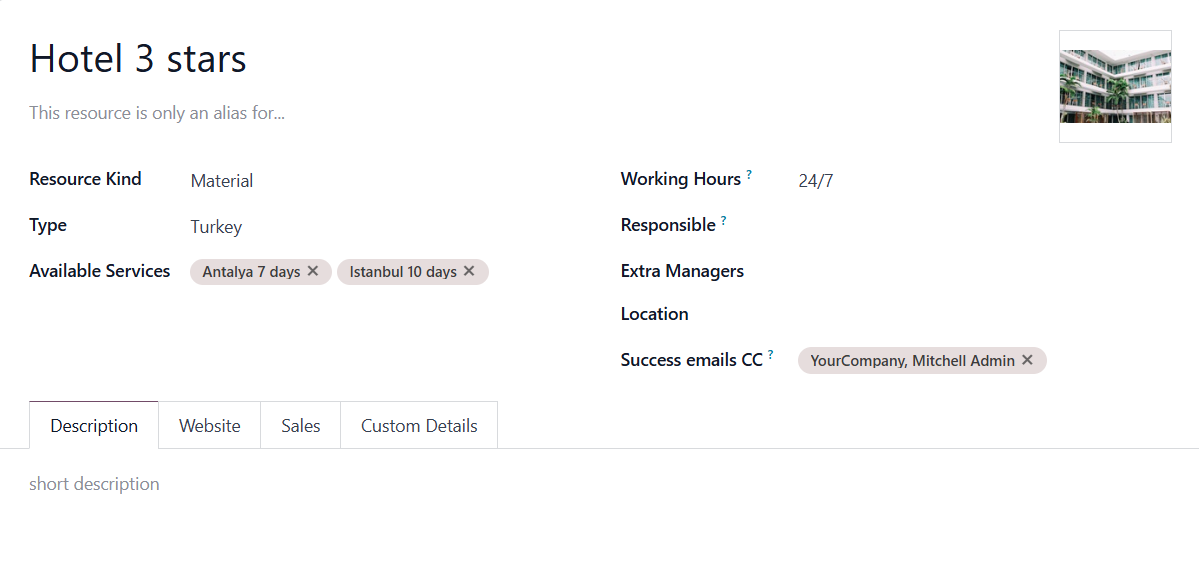Click the resource alias note field
Screen dimensions: 1199x583
(535, 113)
